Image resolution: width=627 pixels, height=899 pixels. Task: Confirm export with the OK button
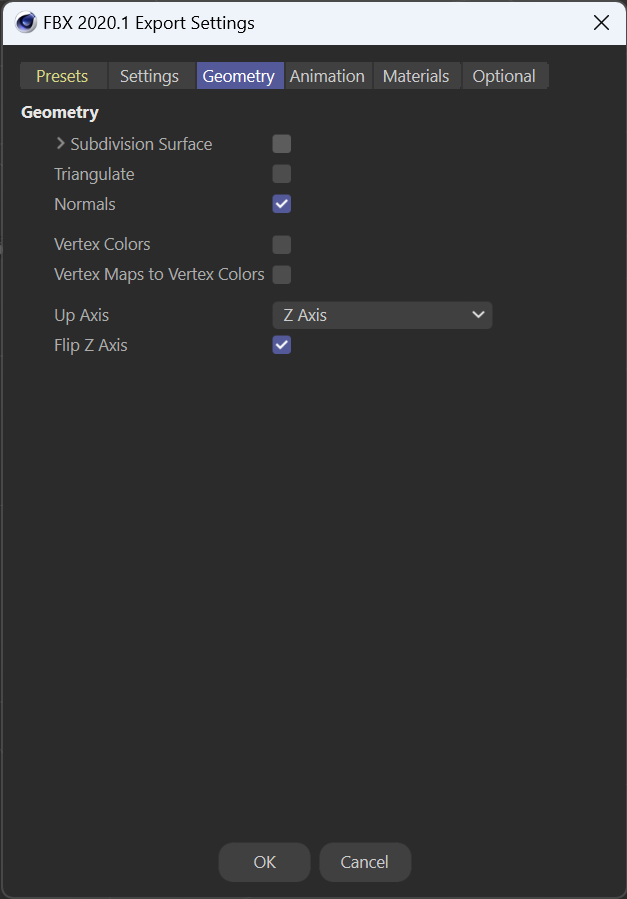point(264,862)
